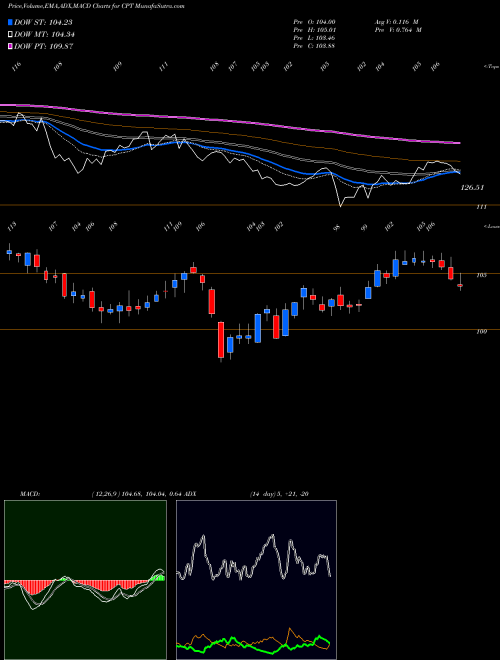Click the ADX '(14 day) 5, +21, -20' text
The height and width of the screenshot is (660, 500).
279,494
